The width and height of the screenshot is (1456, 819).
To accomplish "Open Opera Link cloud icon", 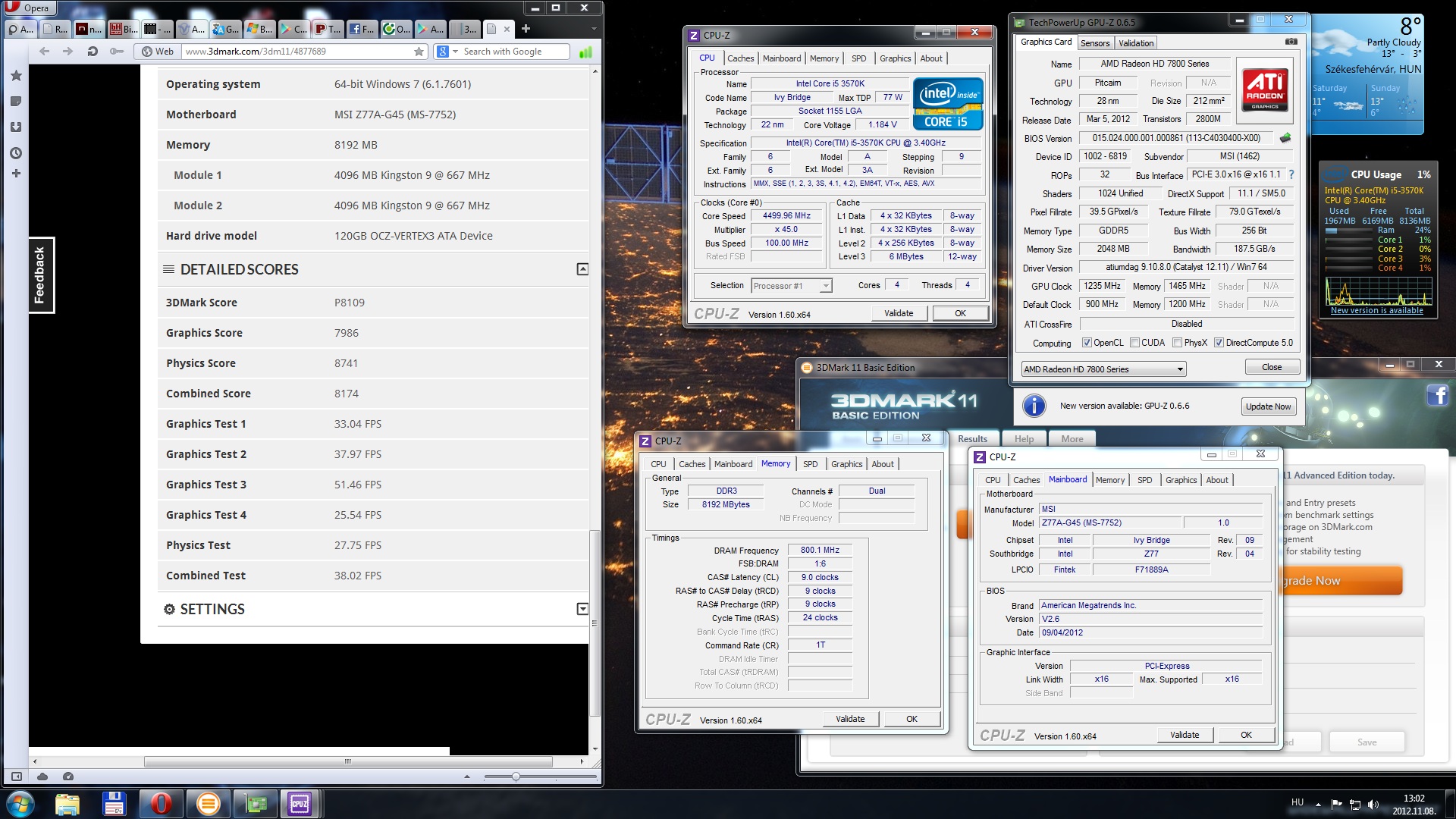I will [x=42, y=777].
